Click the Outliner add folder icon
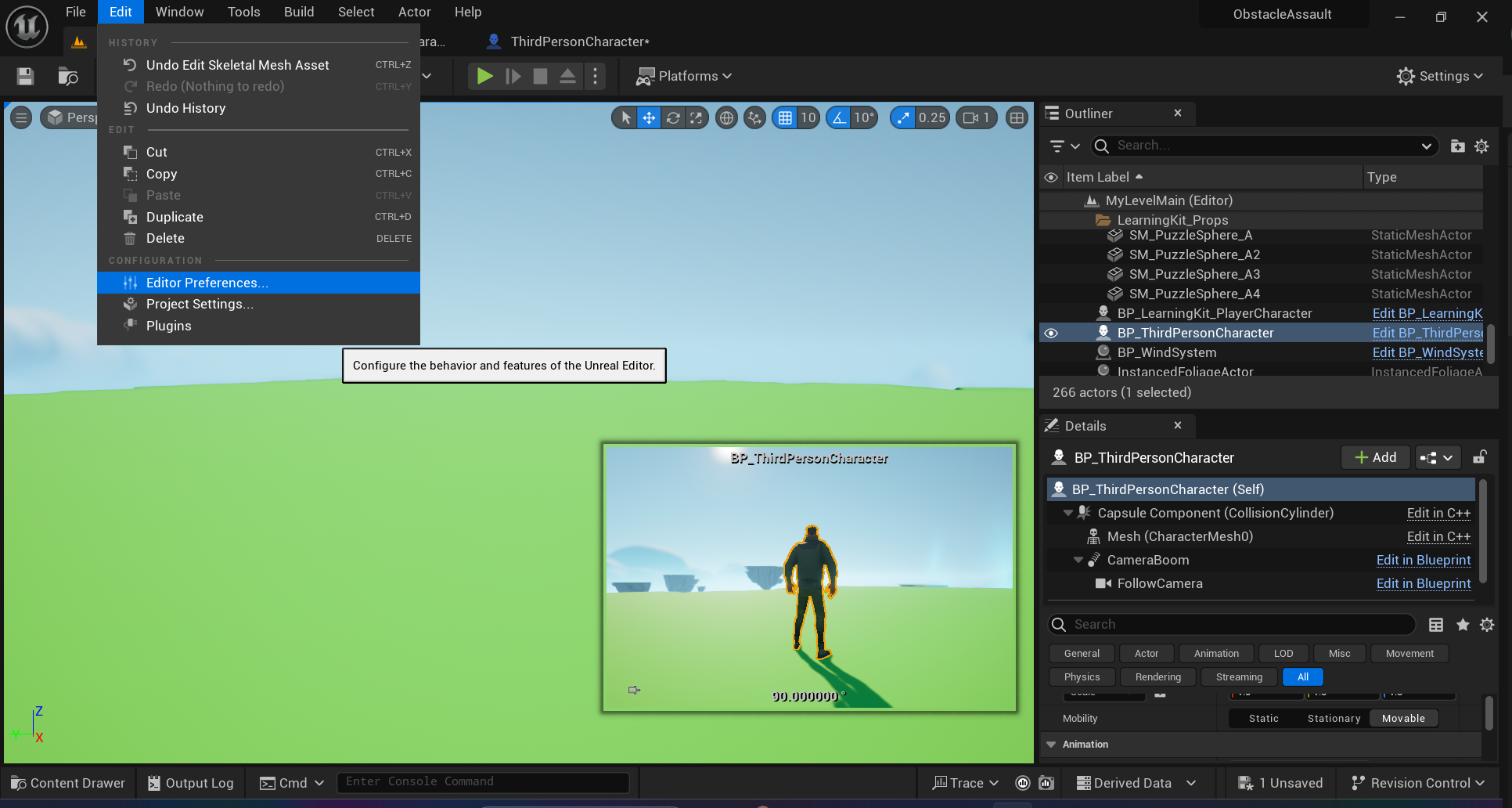 coord(1457,146)
